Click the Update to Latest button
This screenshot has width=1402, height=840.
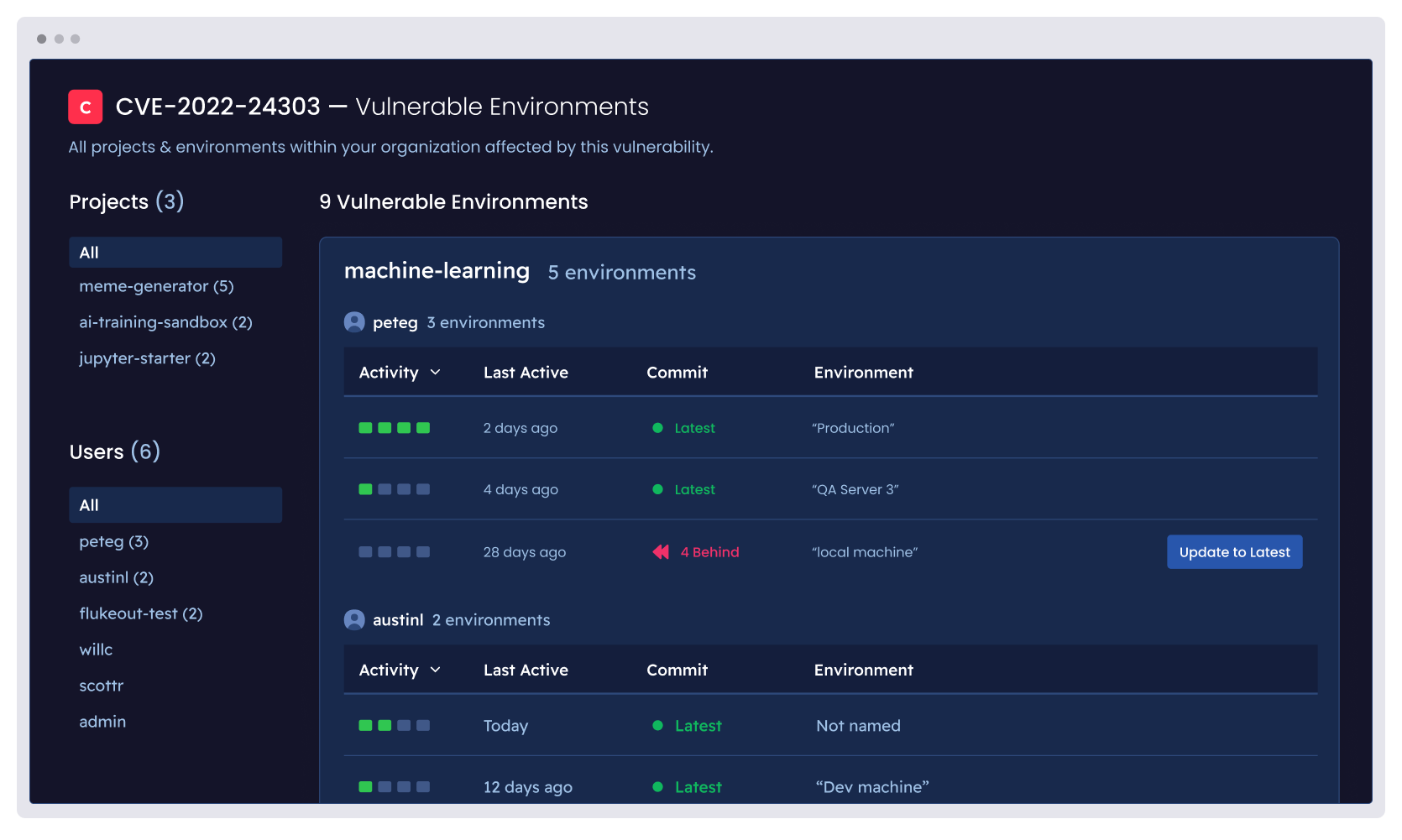[1234, 551]
